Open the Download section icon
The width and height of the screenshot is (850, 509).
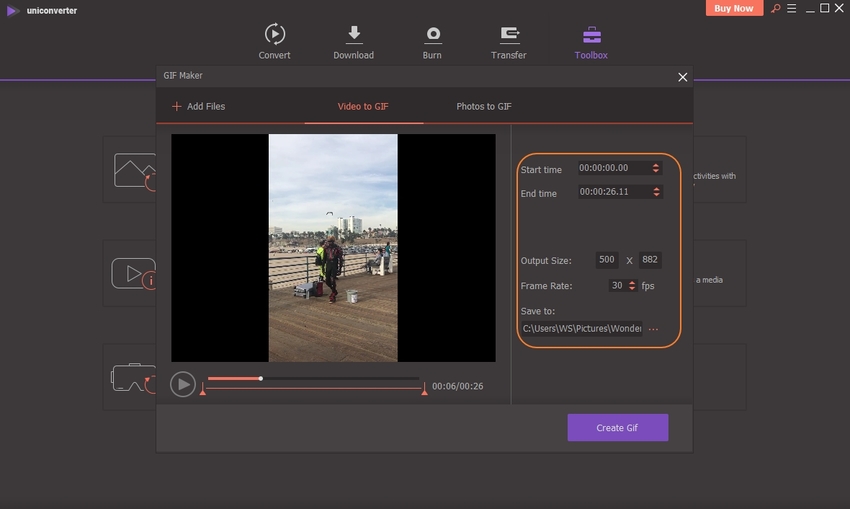point(353,34)
